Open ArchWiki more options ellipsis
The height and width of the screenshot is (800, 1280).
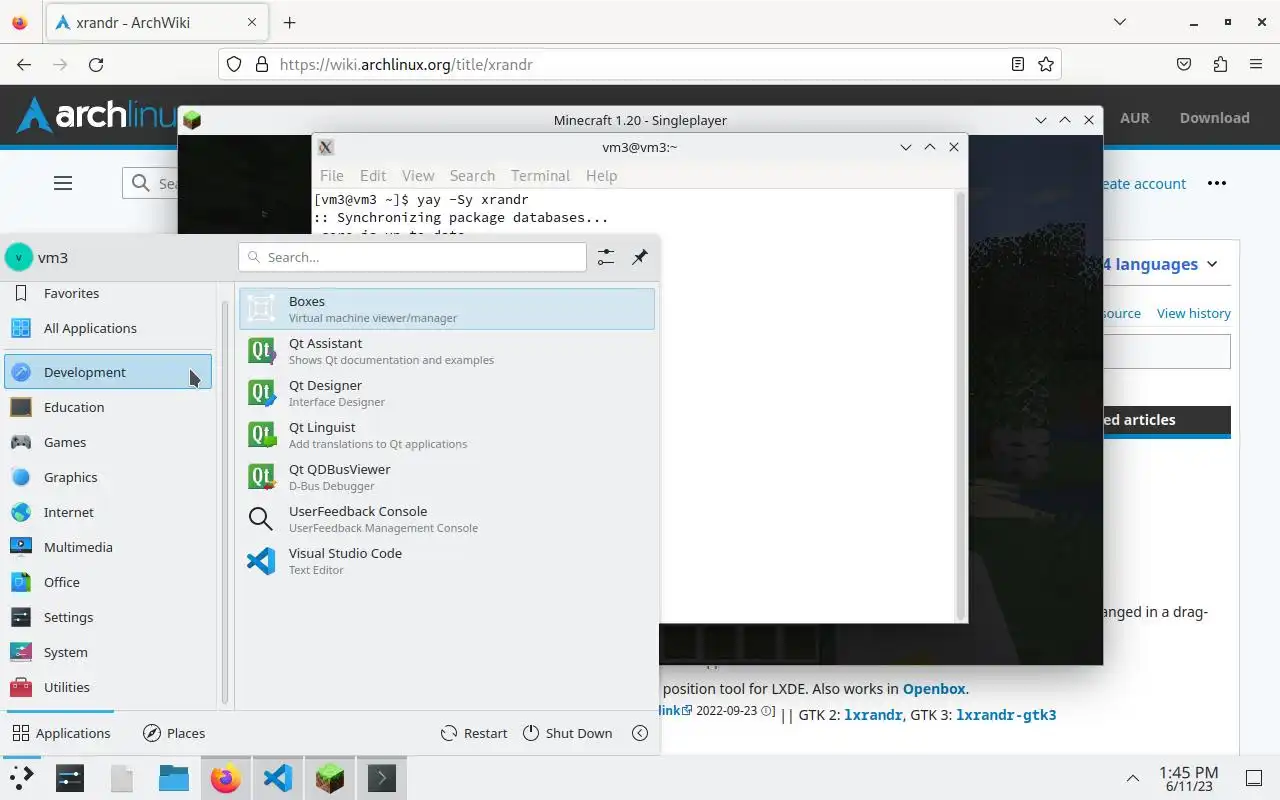point(1216,183)
